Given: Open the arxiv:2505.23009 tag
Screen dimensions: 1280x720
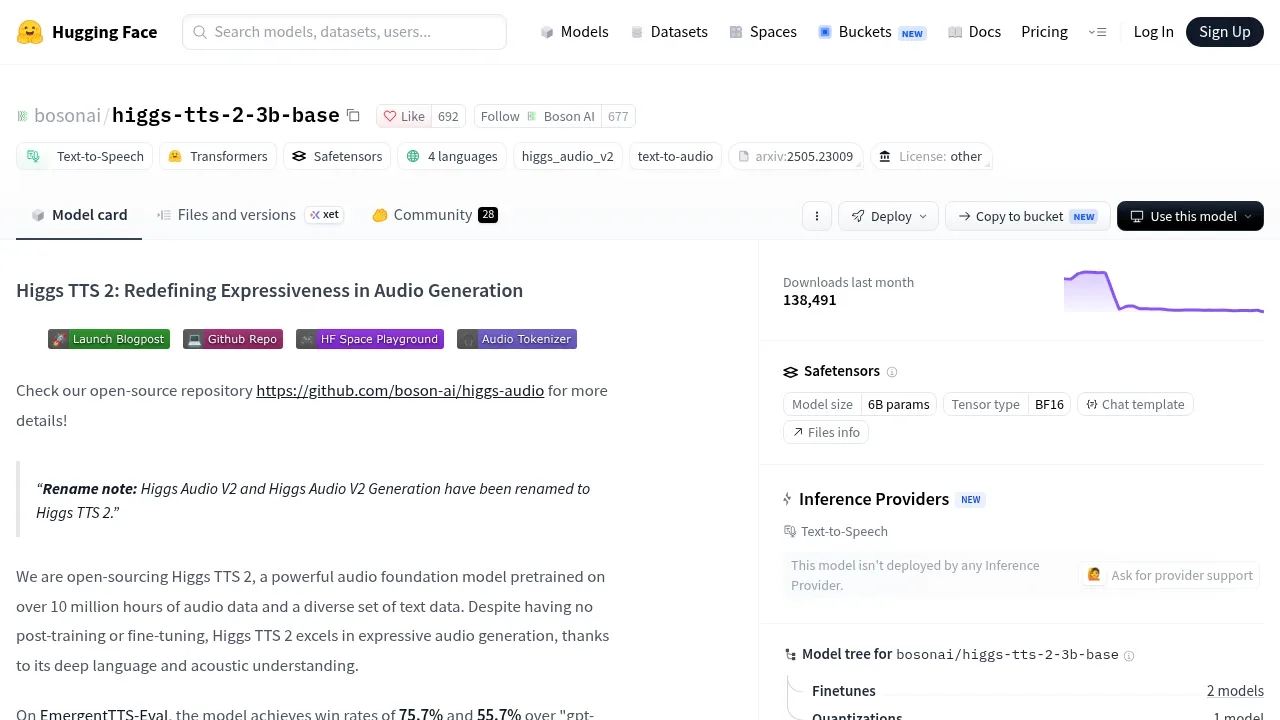Looking at the screenshot, I should click(x=795, y=156).
